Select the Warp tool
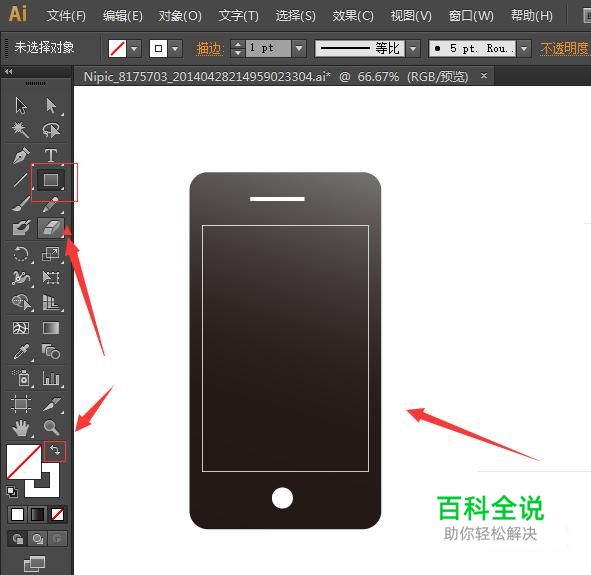Screen dimensions: 591x575 click(x=21, y=278)
